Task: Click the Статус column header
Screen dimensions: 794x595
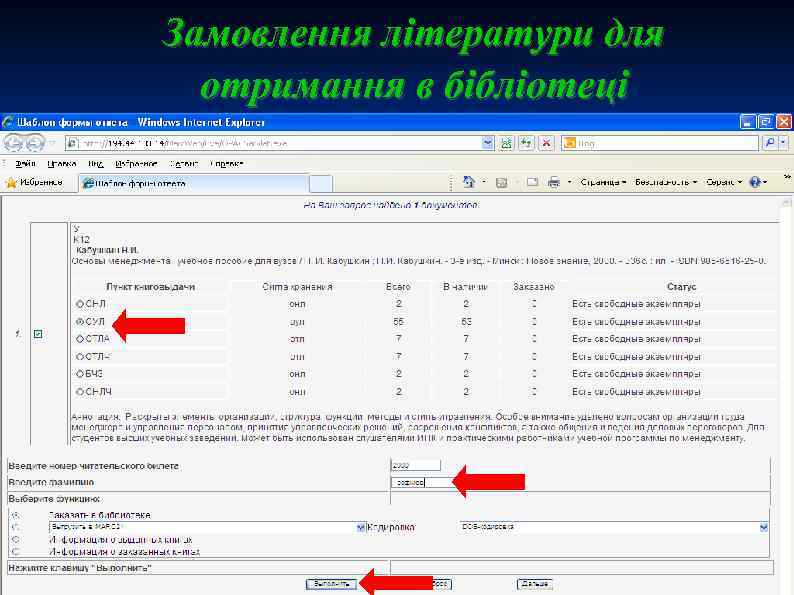Action: point(682,287)
